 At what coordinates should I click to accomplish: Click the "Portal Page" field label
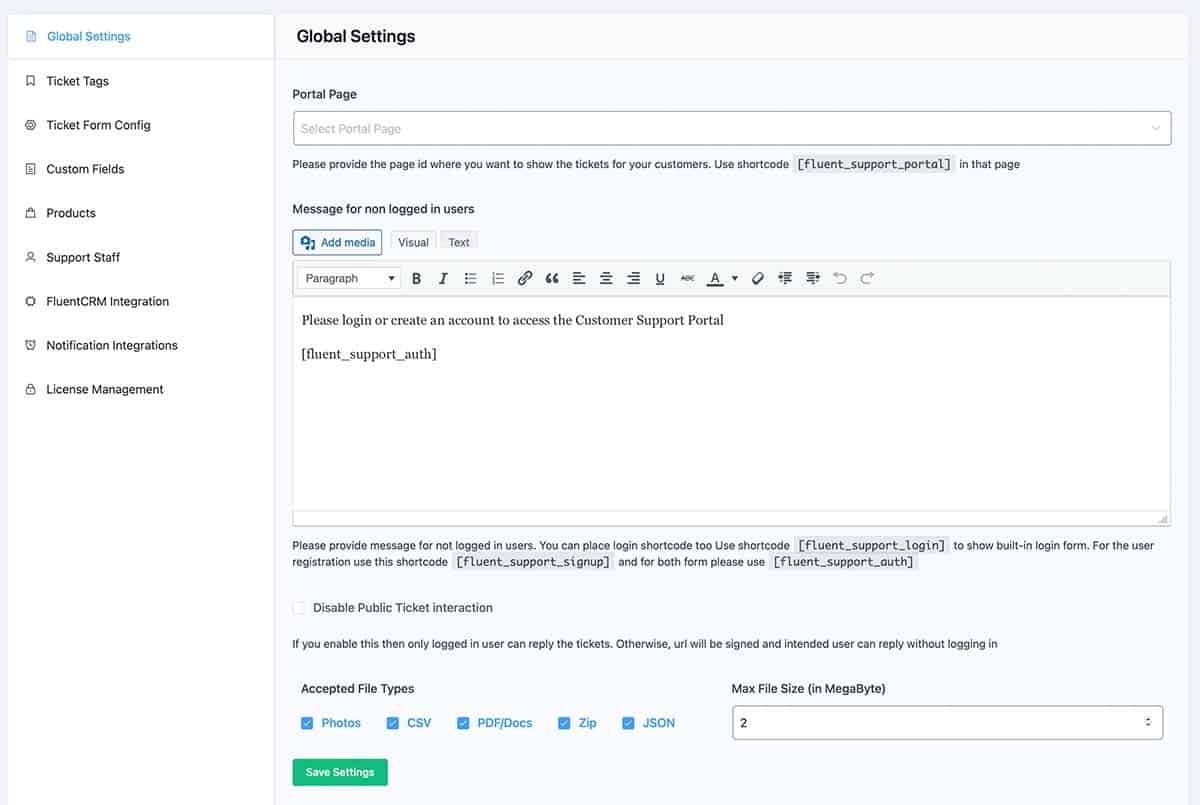click(x=324, y=94)
